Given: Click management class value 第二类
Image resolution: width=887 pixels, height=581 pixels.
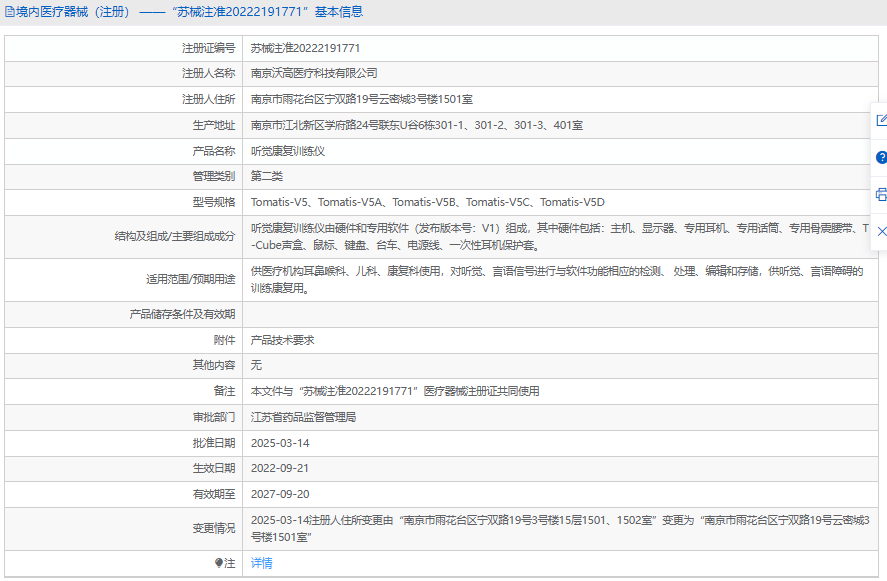Looking at the screenshot, I should click(x=266, y=176).
